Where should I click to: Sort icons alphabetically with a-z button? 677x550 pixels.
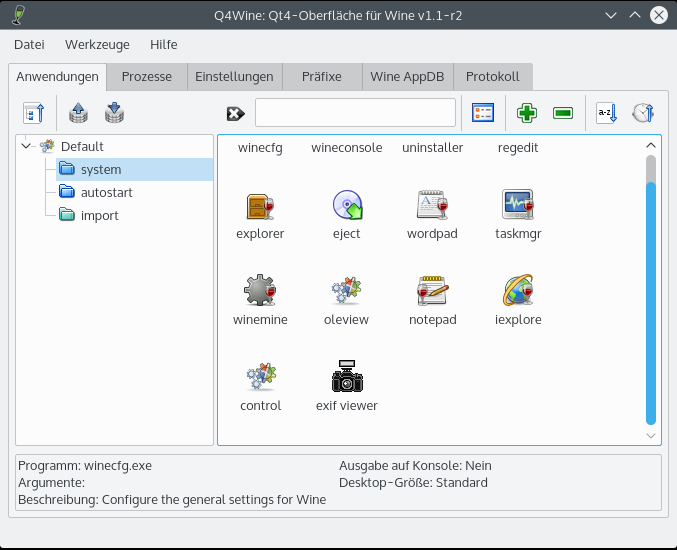point(607,113)
